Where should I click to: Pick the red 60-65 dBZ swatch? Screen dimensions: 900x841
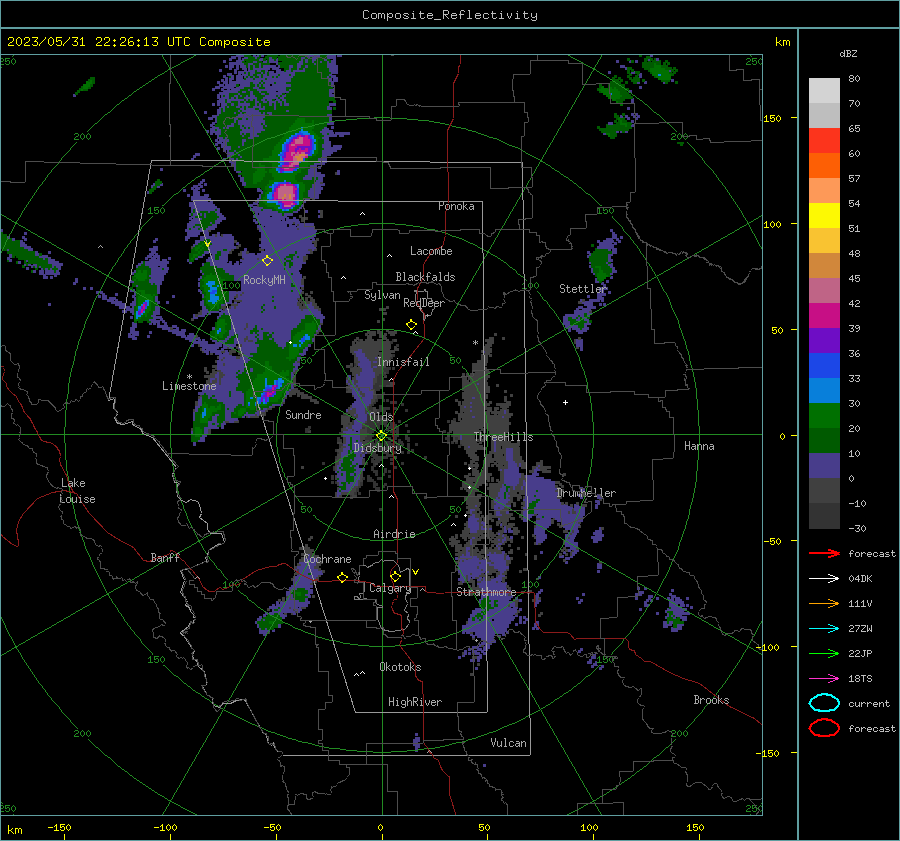pos(824,141)
